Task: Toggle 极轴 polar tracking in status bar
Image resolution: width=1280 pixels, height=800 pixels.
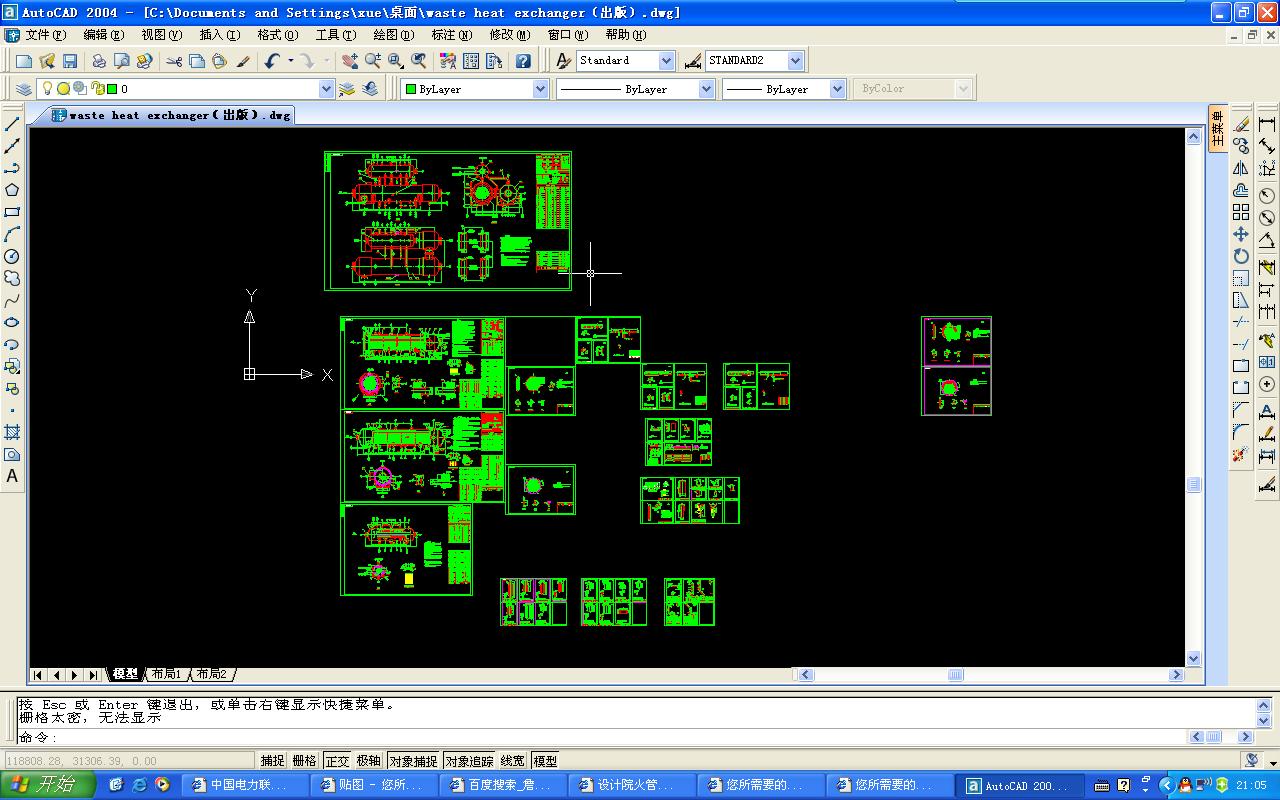Action: point(369,761)
